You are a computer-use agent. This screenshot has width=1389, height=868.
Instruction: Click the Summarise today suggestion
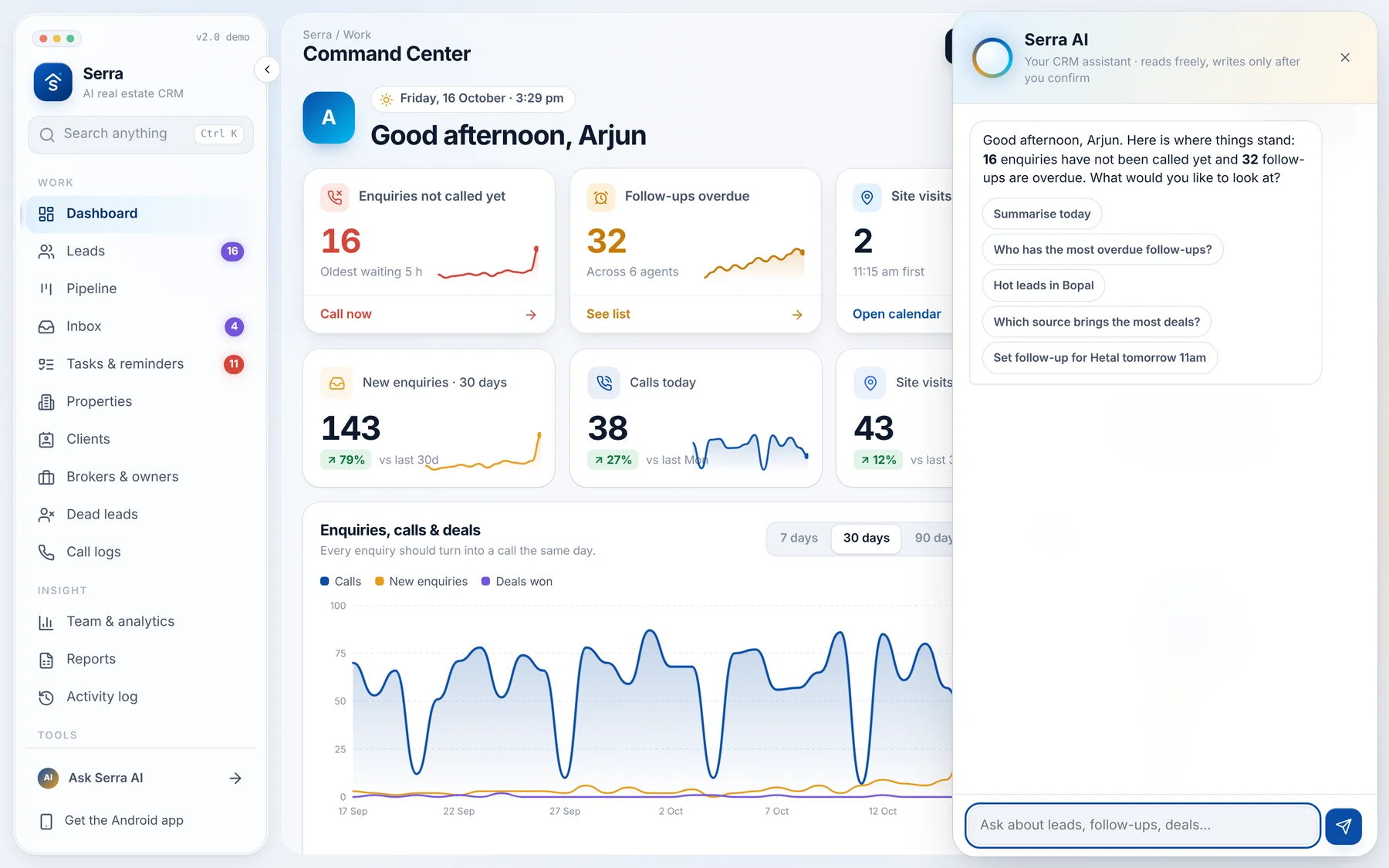click(x=1042, y=214)
